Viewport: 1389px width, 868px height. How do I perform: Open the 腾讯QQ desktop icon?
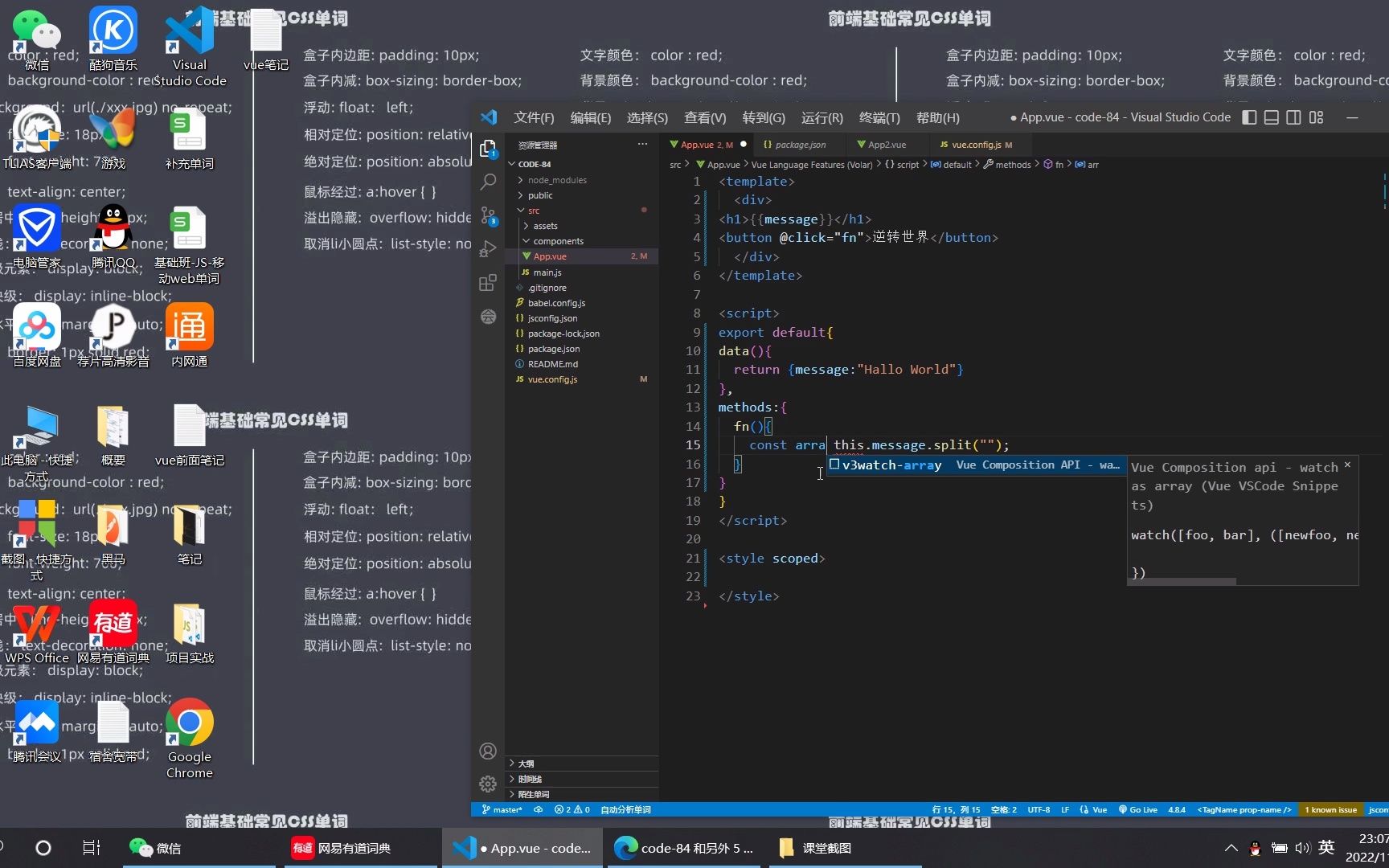pyautogui.click(x=113, y=236)
